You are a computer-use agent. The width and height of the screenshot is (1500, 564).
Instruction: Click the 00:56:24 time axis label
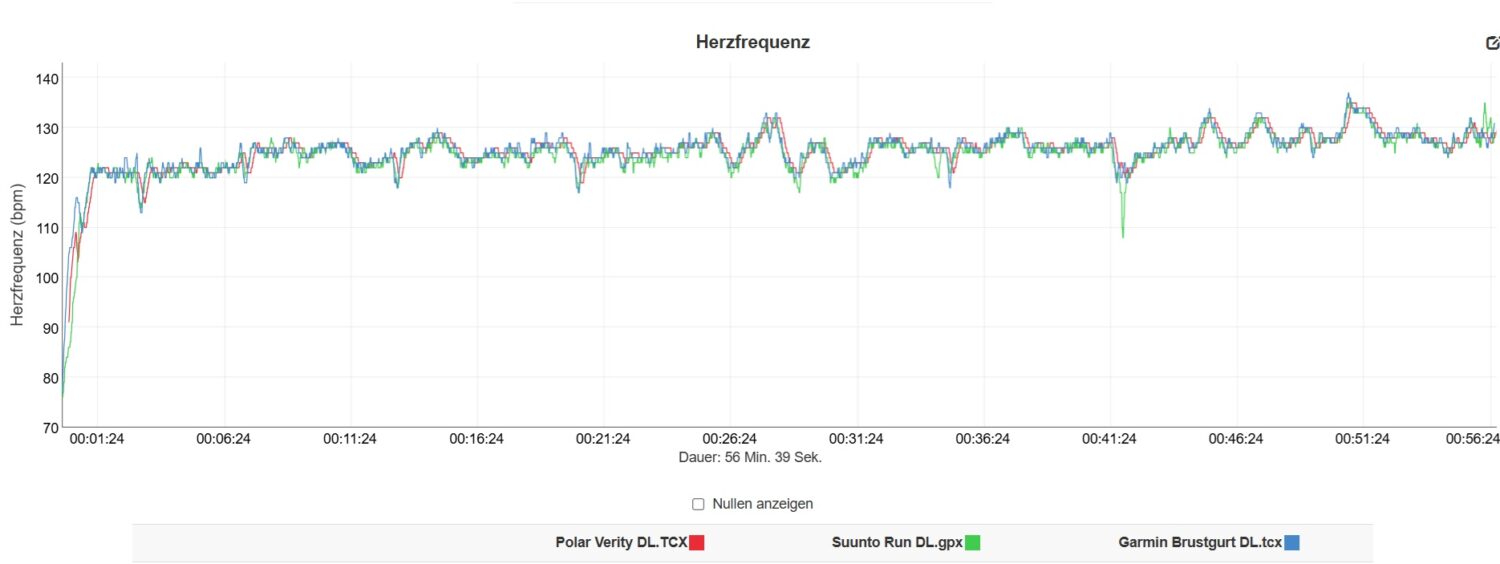point(1472,439)
